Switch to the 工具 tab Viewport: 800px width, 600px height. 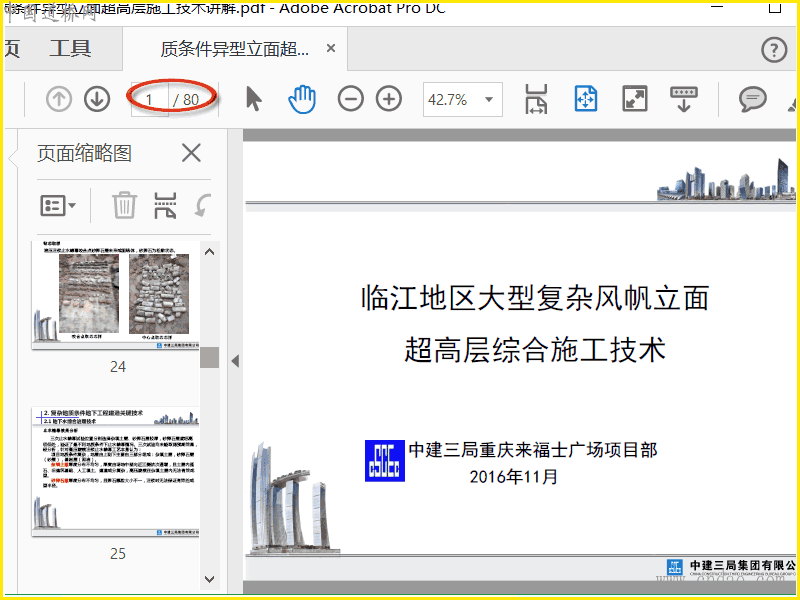70,49
